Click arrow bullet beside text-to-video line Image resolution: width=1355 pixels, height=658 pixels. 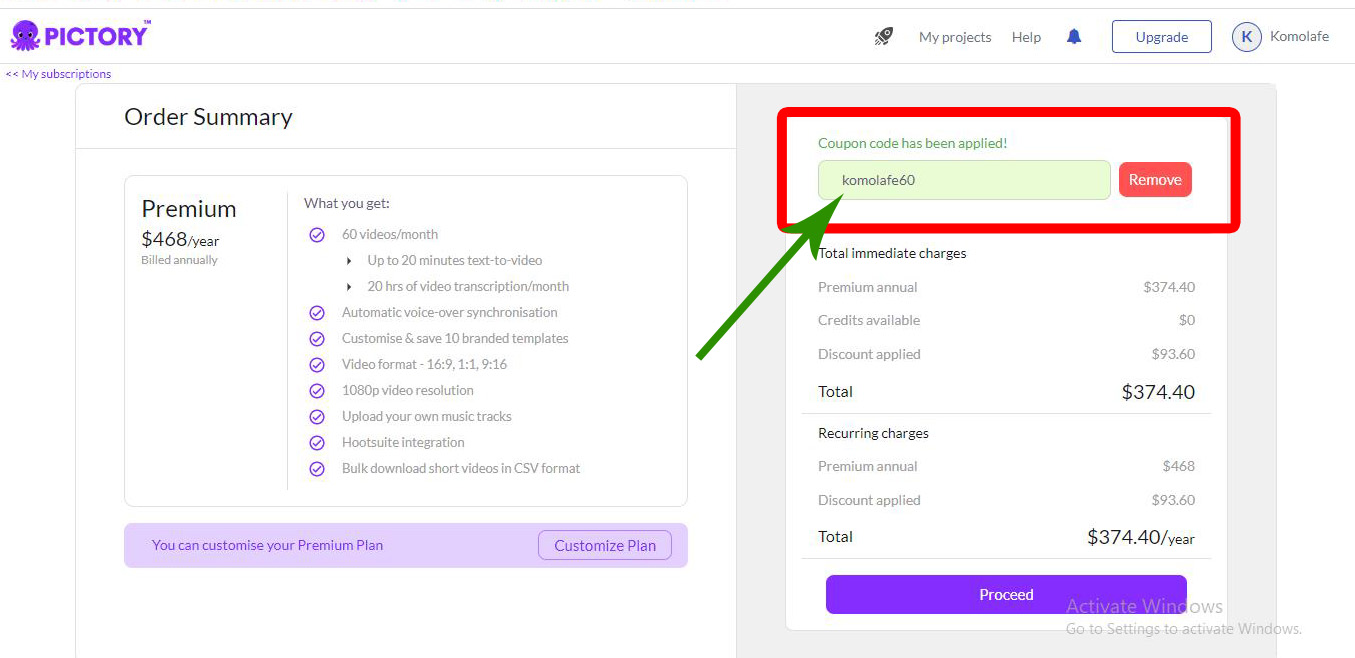tap(349, 261)
